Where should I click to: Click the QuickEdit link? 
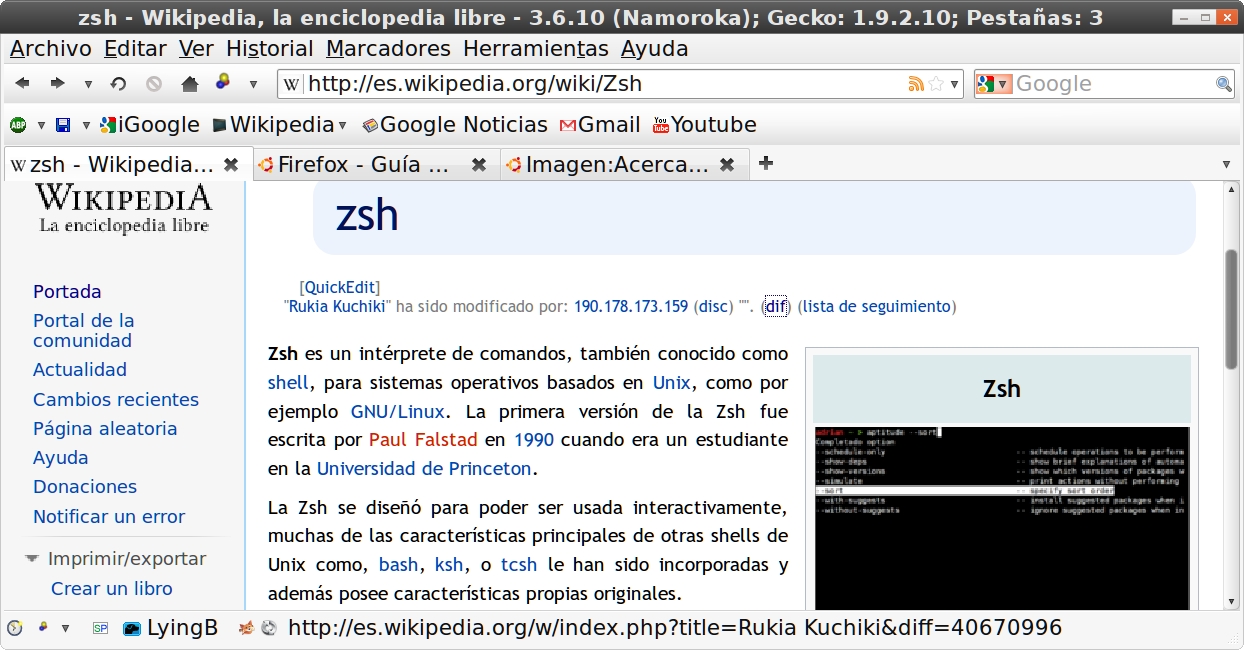(340, 288)
